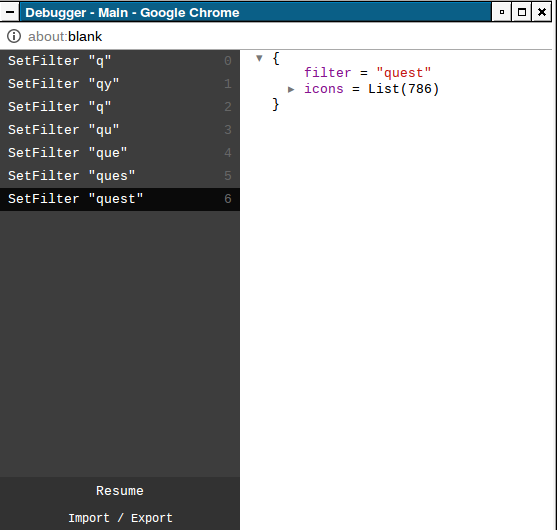Click the Debugger - Main title bar
557x530 pixels.
tap(256, 12)
